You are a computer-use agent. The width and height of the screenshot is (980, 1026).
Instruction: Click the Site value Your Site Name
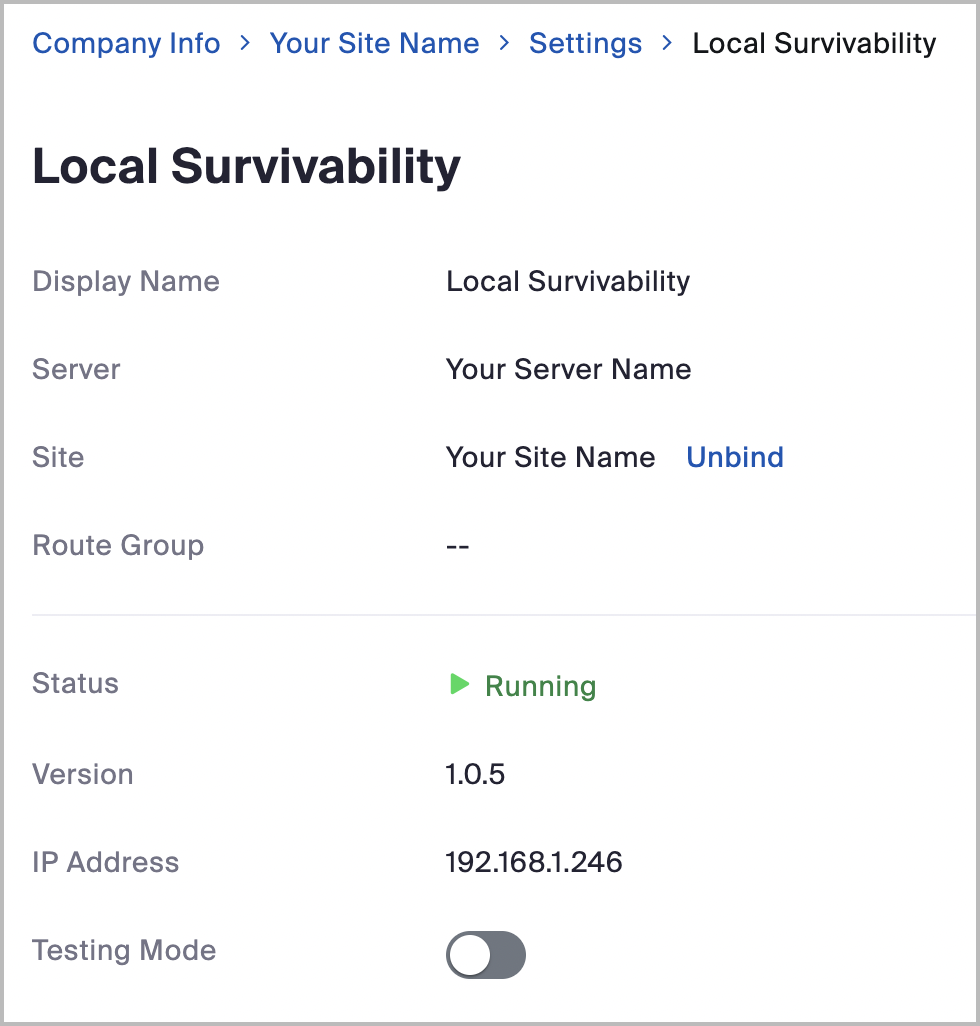550,457
